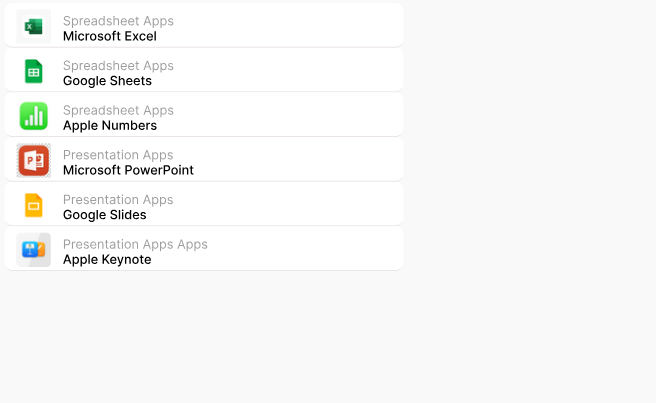Click the red Microsoft PowerPoint icon
The width and height of the screenshot is (656, 403).
(x=34, y=160)
